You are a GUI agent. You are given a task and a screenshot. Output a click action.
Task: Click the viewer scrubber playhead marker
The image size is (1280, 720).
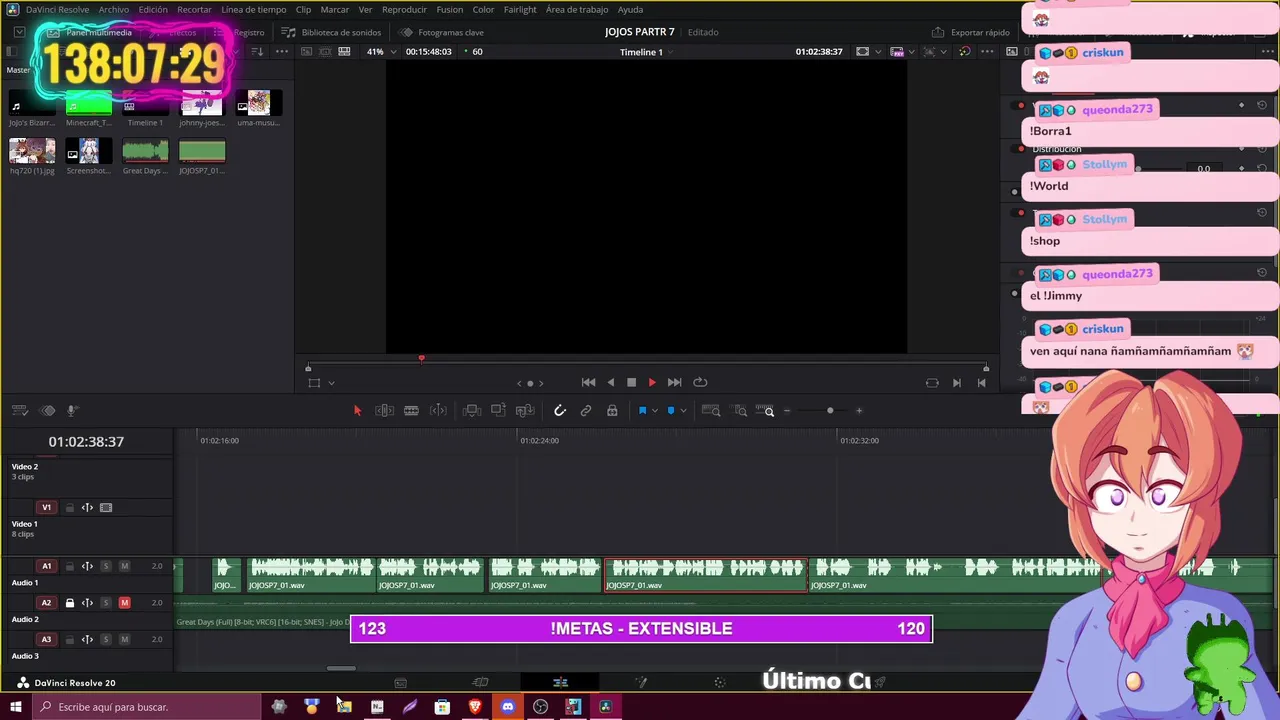421,358
